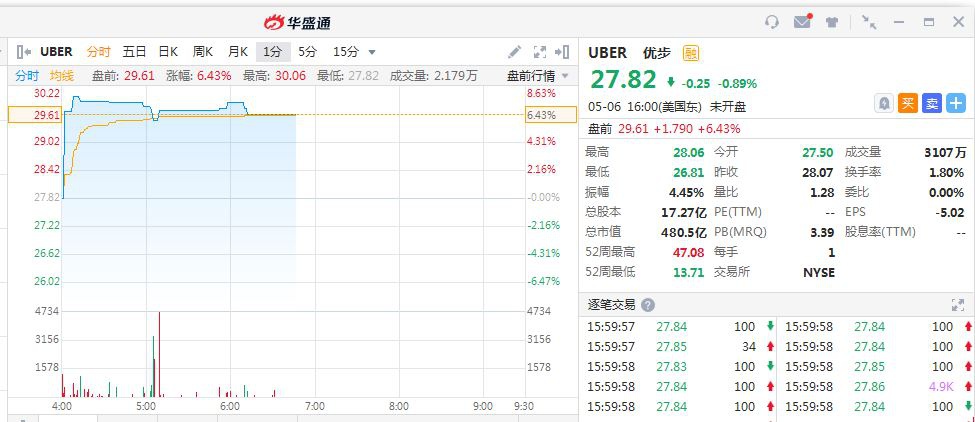Toggle the 均线 average line legend
The image size is (975, 422).
tap(62, 75)
